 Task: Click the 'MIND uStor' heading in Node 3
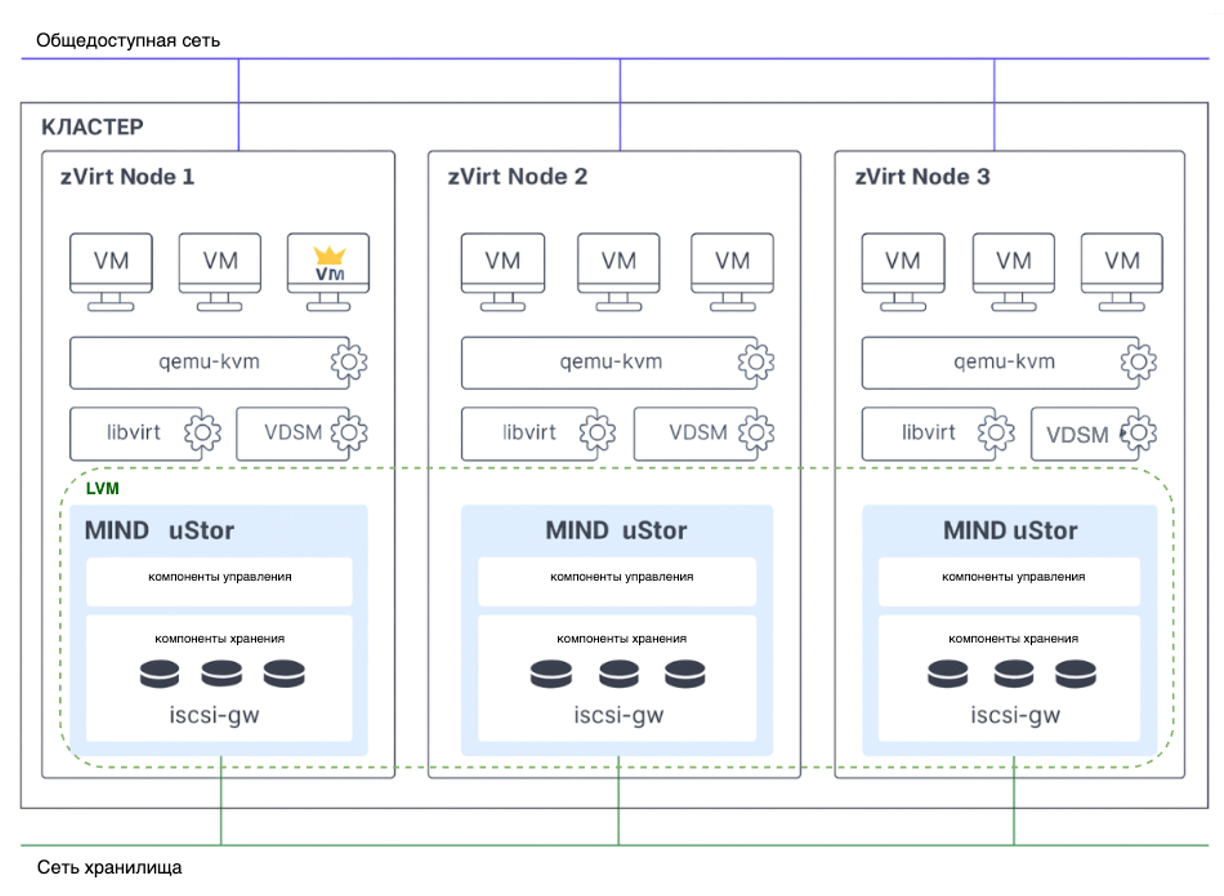coord(1010,530)
